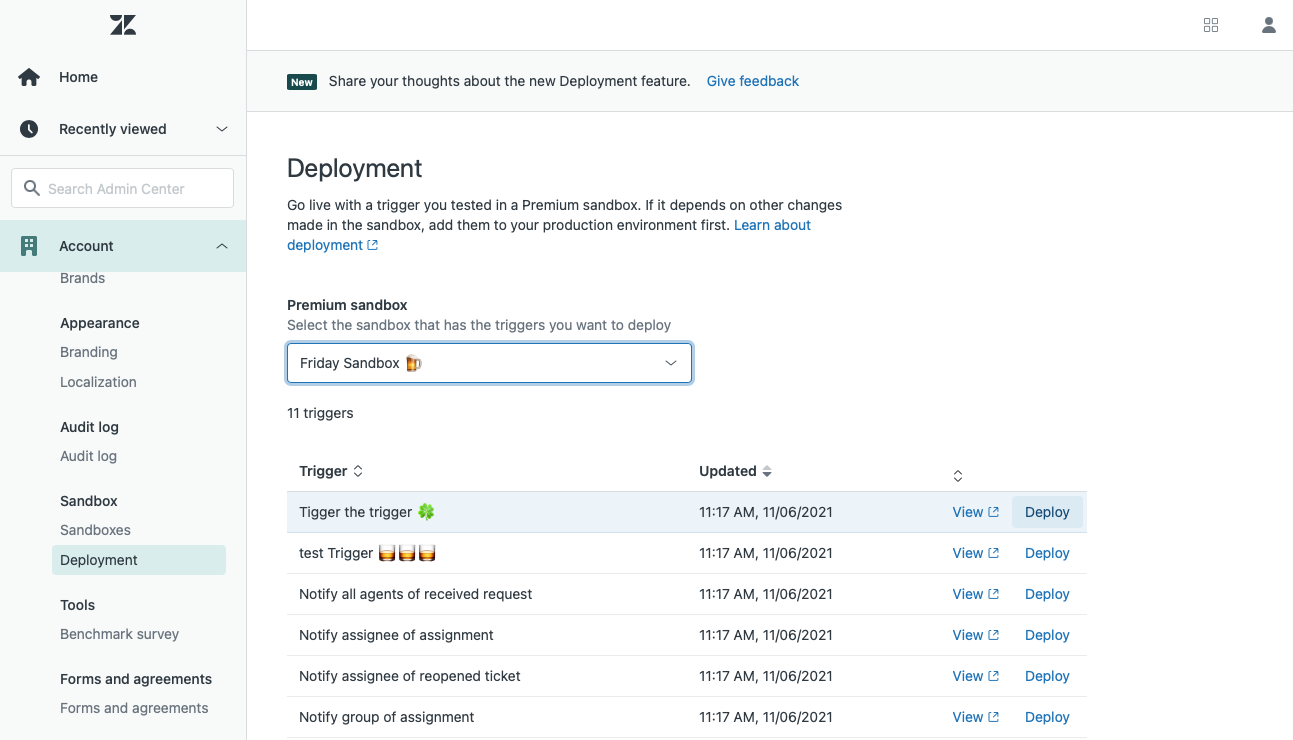This screenshot has width=1293, height=740.
Task: Click the Give feedback link
Action: tap(752, 81)
